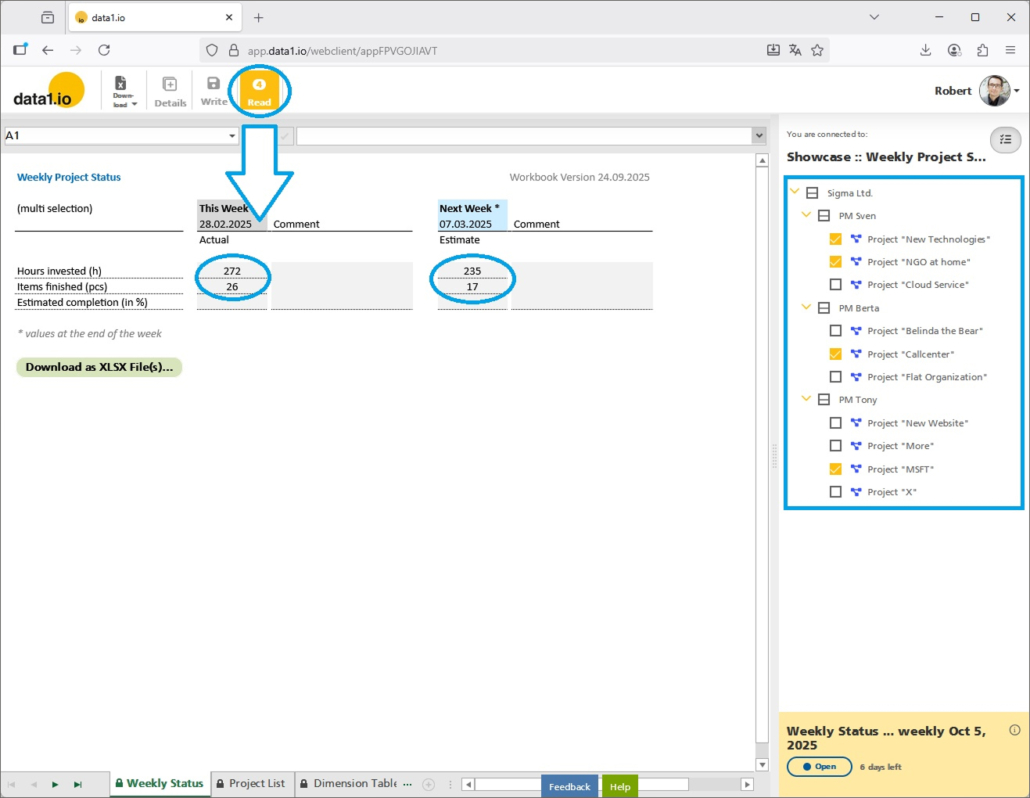
Task: Collapse the Sigma Ltd. root node
Action: [795, 193]
